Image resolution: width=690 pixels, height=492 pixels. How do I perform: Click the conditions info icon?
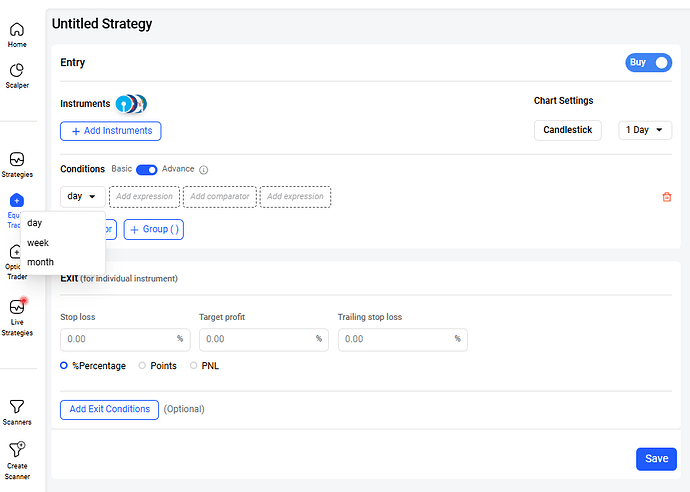(x=203, y=169)
